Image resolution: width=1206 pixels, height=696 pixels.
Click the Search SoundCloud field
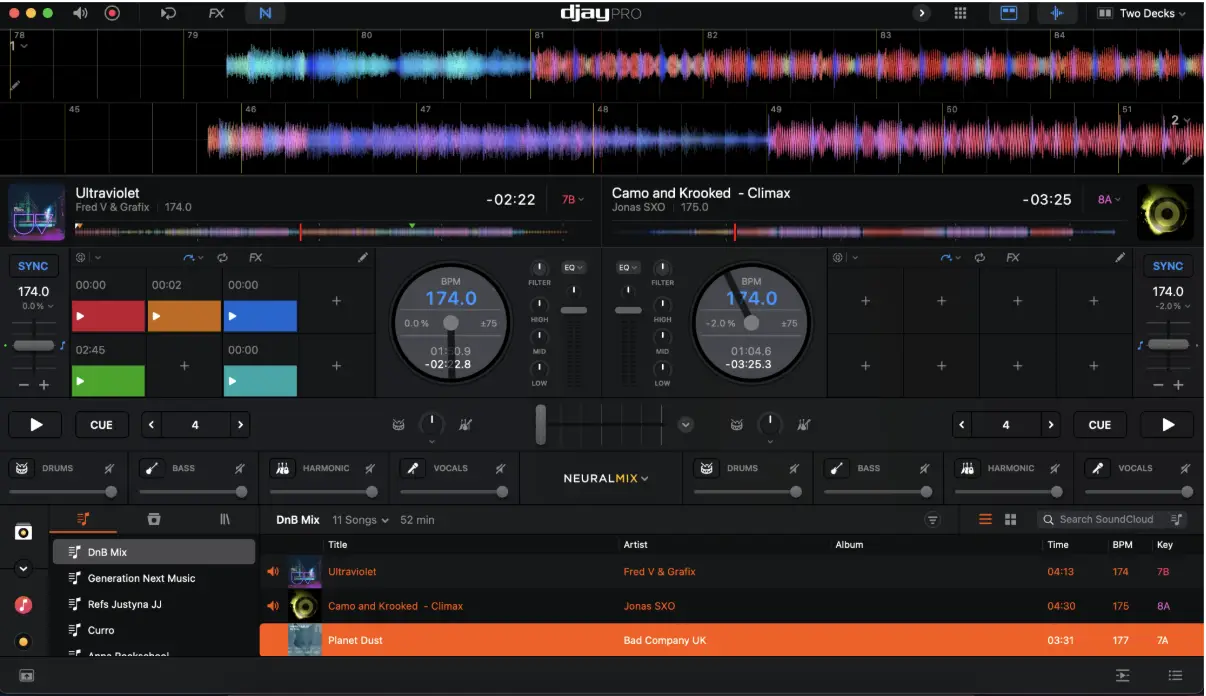tap(1112, 520)
